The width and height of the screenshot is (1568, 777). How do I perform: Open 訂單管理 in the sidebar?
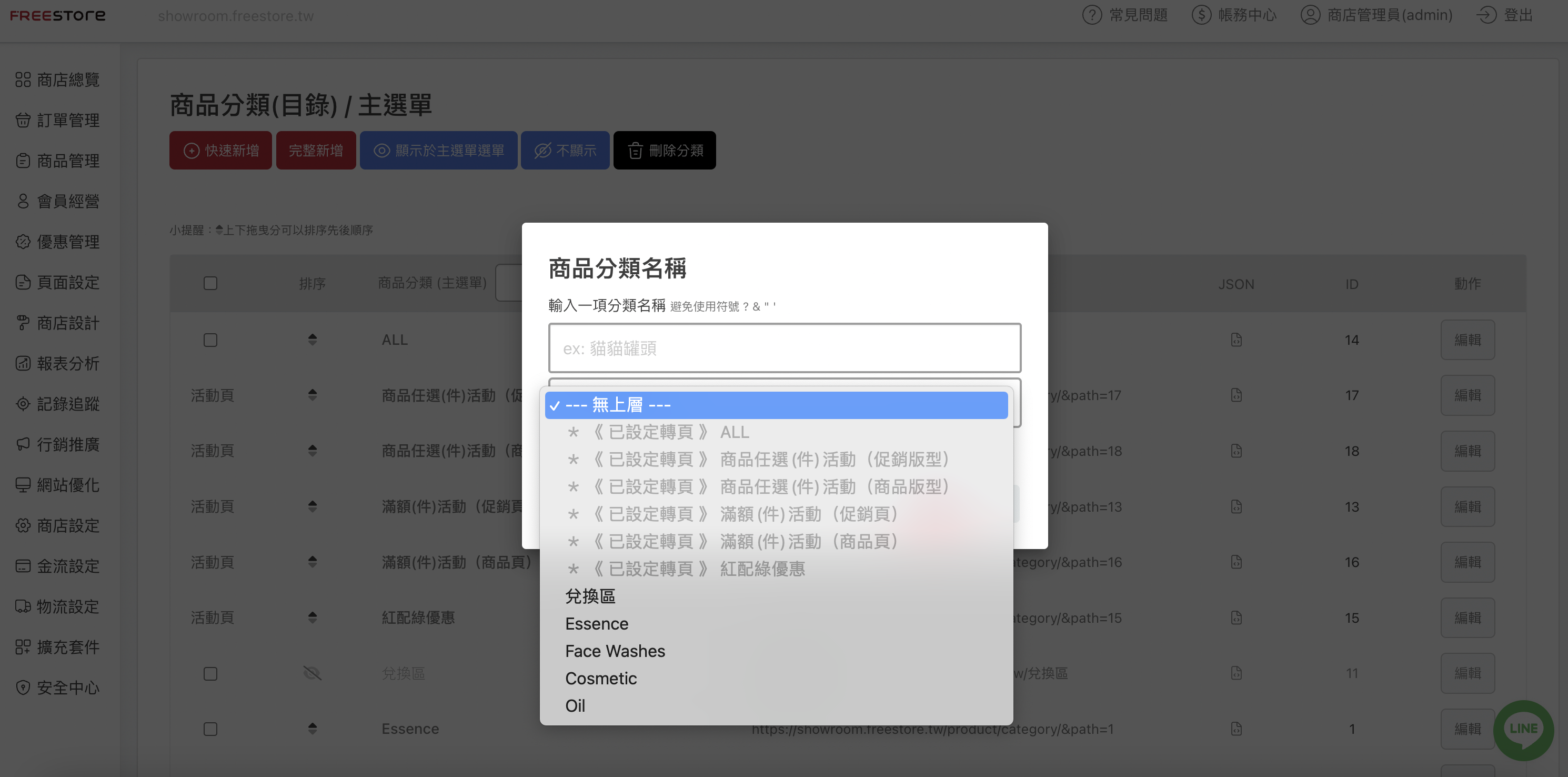[57, 120]
